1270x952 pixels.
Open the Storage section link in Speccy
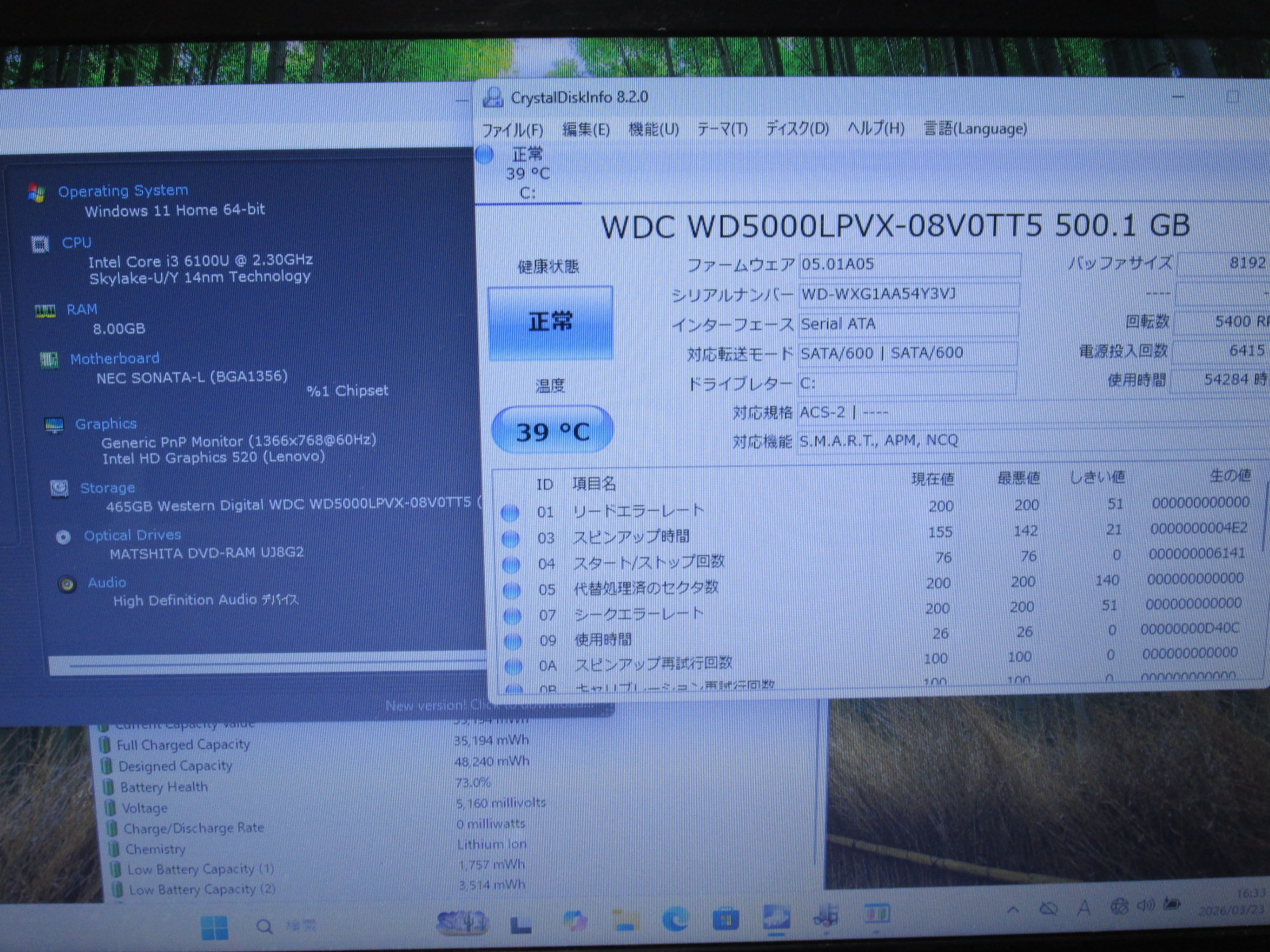[x=107, y=488]
